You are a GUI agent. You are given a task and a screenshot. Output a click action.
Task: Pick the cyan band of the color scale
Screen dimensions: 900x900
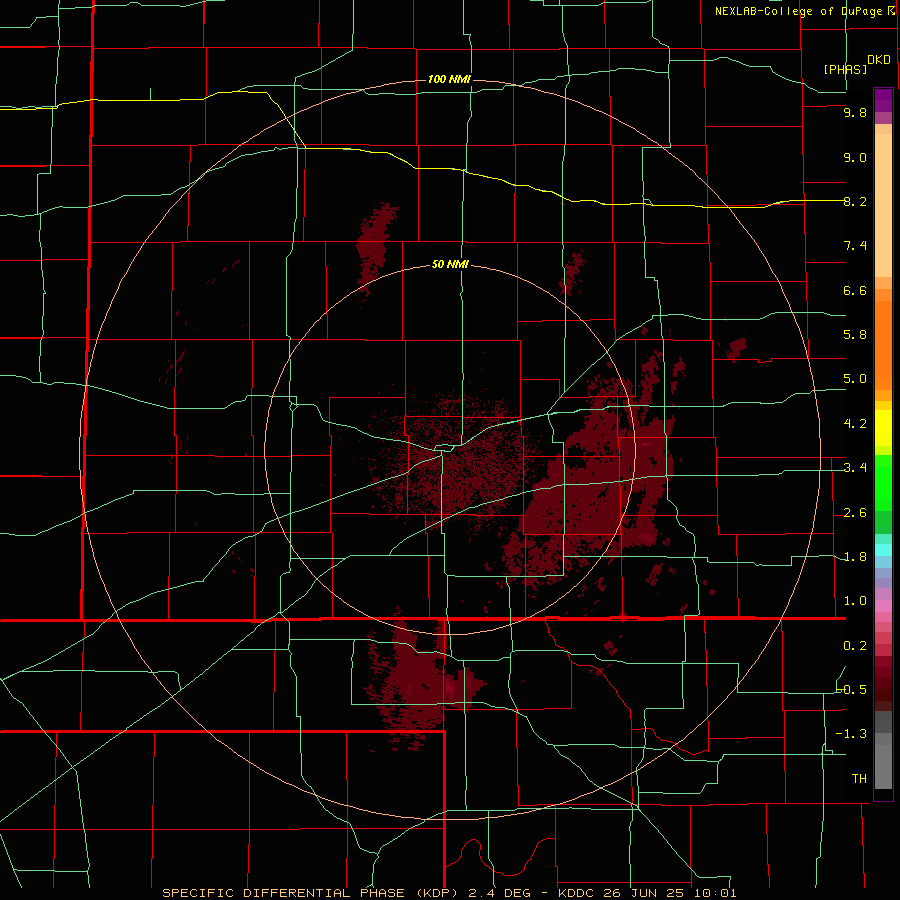(883, 550)
